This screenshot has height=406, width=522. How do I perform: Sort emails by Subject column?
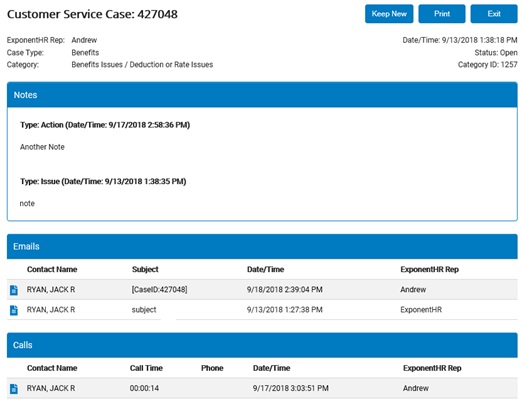[145, 269]
